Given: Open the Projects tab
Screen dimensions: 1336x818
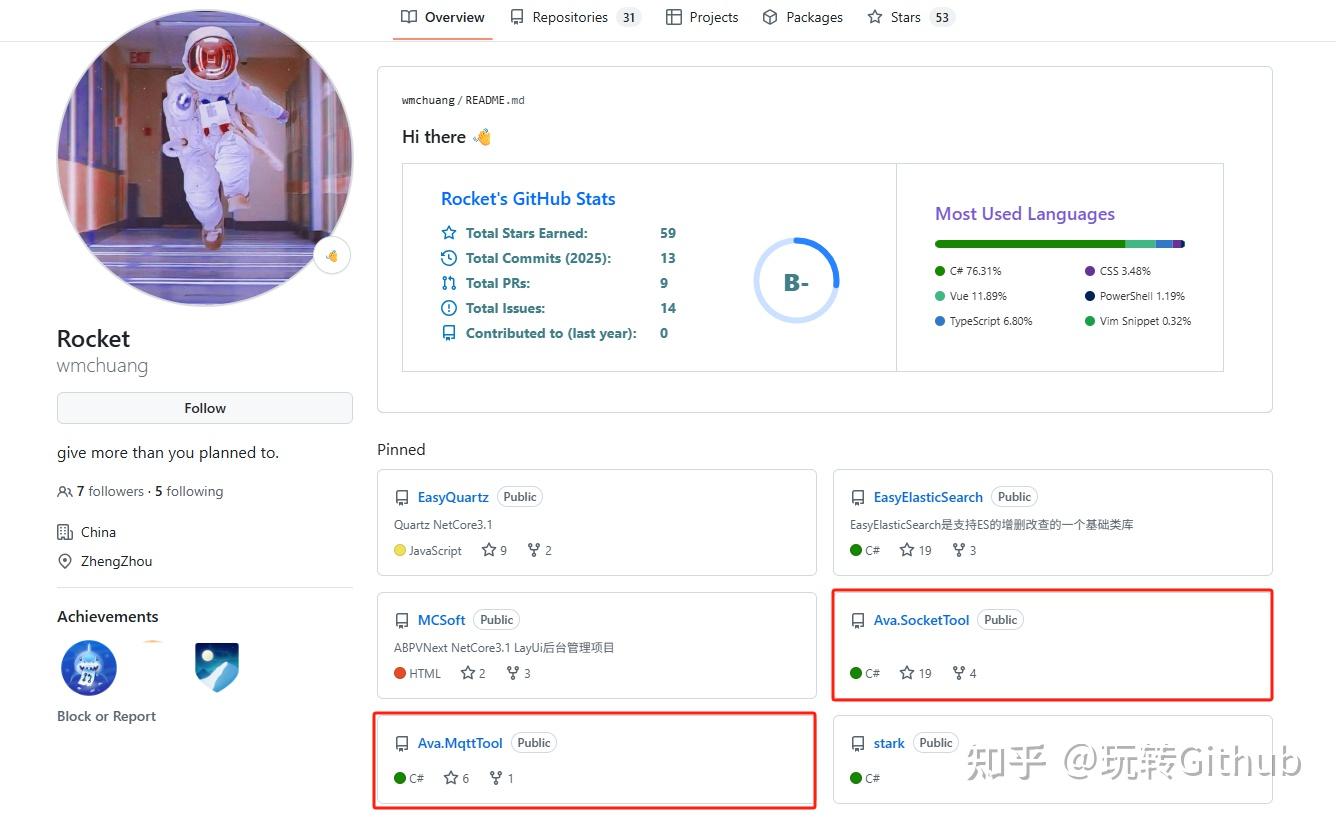Looking at the screenshot, I should pos(702,17).
